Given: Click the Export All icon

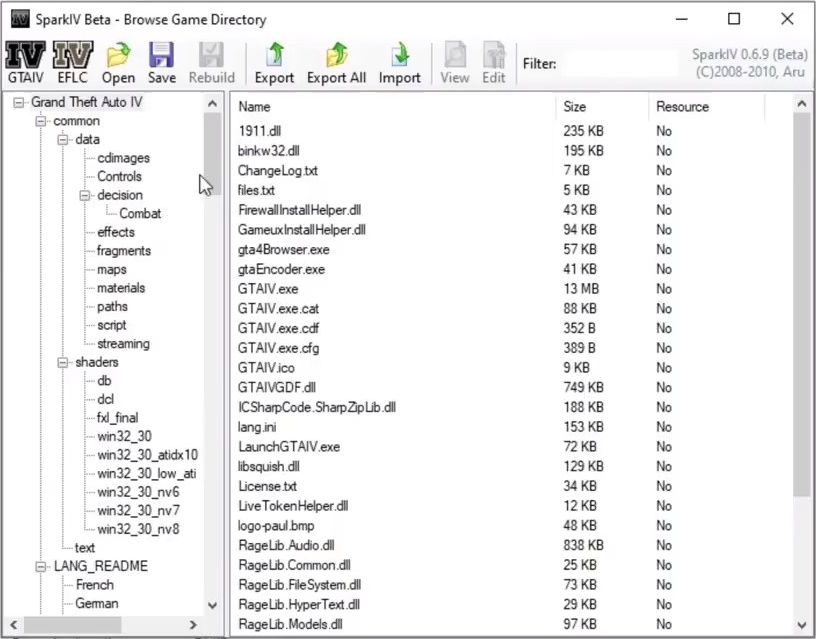Looking at the screenshot, I should [335, 62].
